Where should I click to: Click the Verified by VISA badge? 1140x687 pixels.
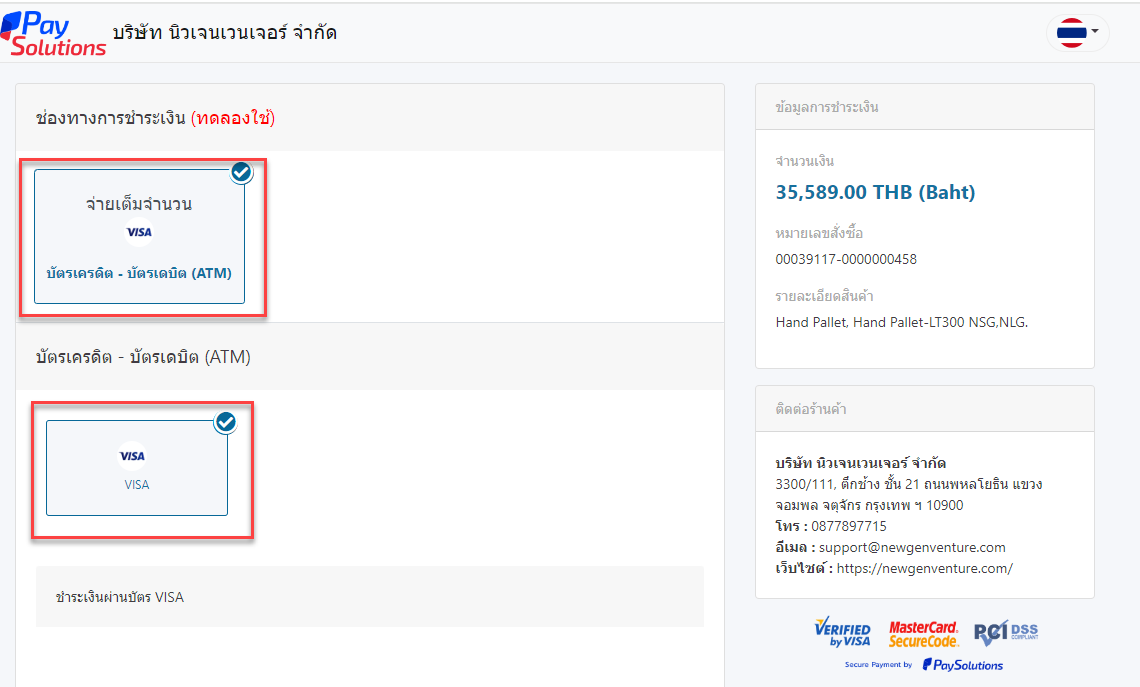(842, 632)
